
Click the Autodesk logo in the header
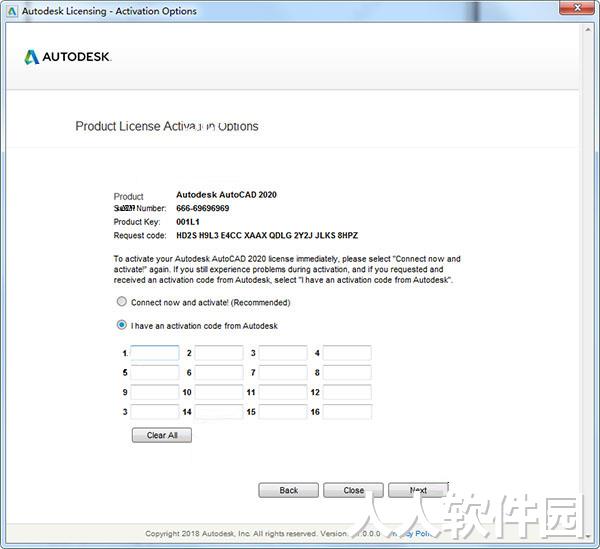tap(68, 57)
